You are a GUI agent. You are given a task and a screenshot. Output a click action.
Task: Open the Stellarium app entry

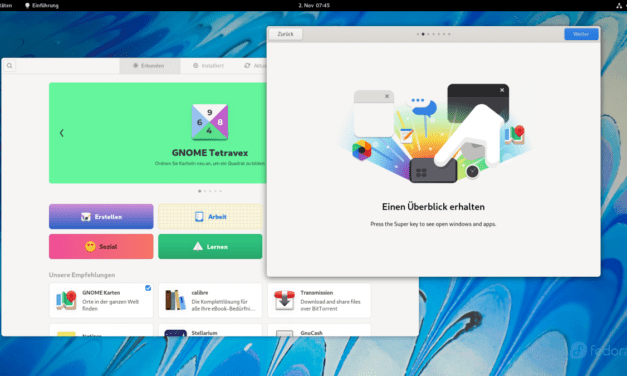210,330
